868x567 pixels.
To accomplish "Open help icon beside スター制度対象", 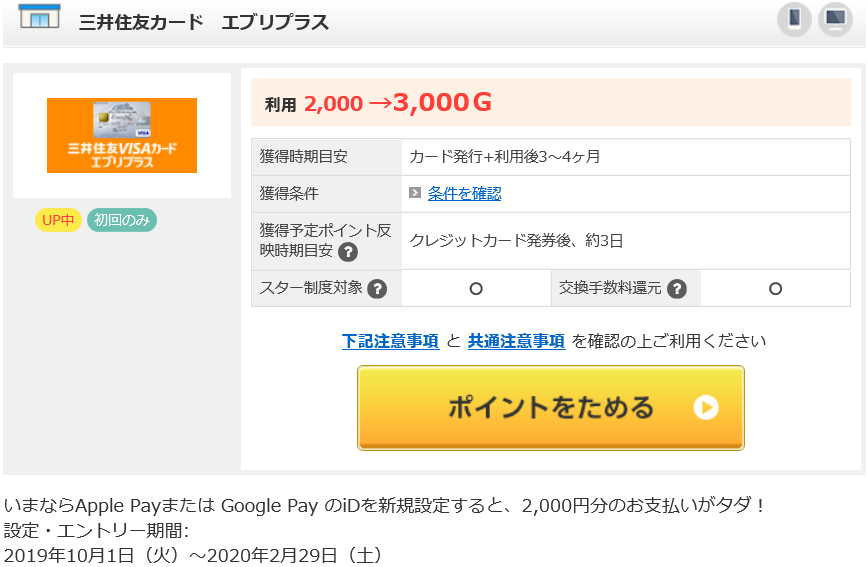I will (377, 288).
